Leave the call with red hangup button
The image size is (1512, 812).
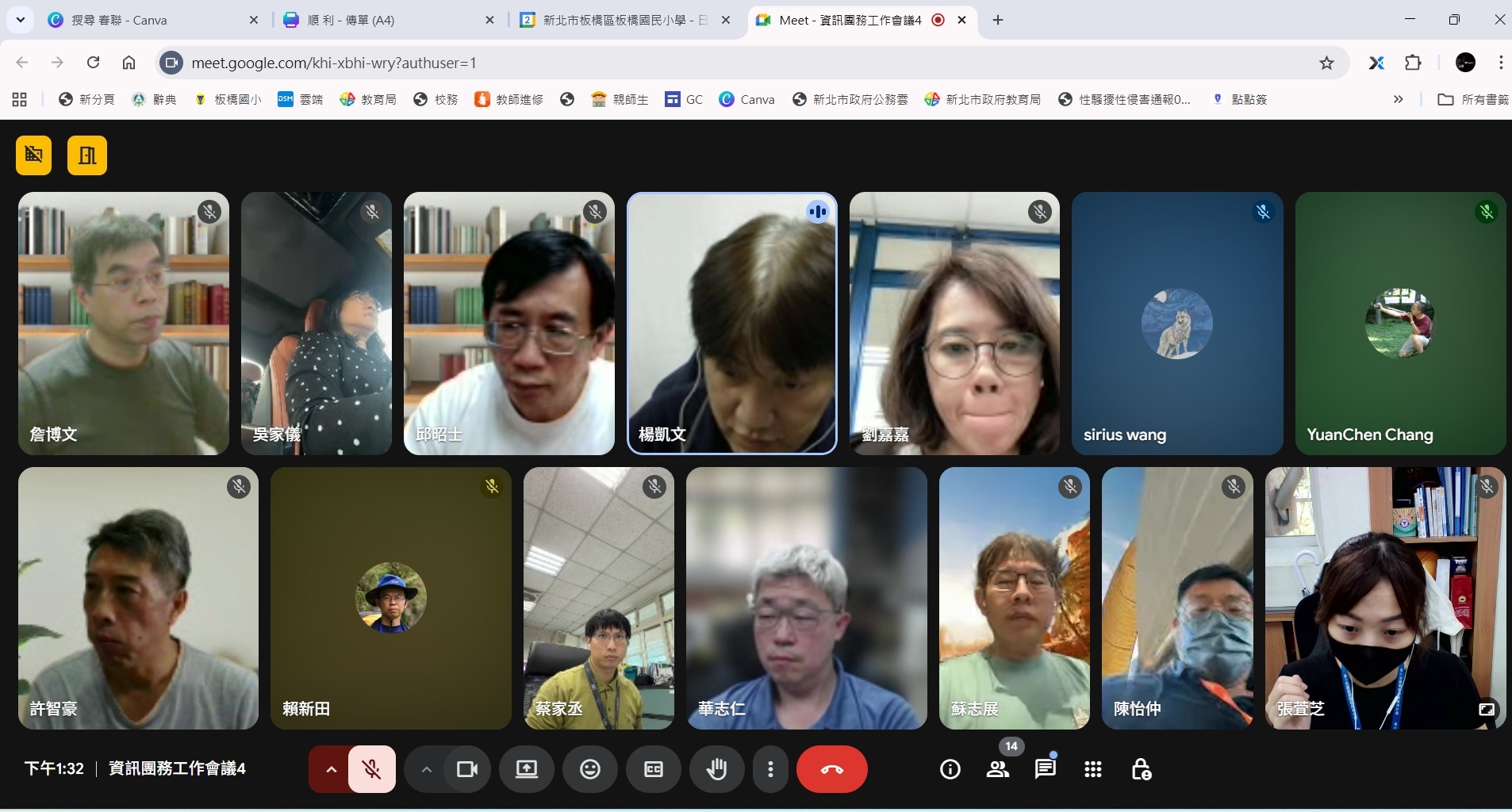(x=831, y=769)
